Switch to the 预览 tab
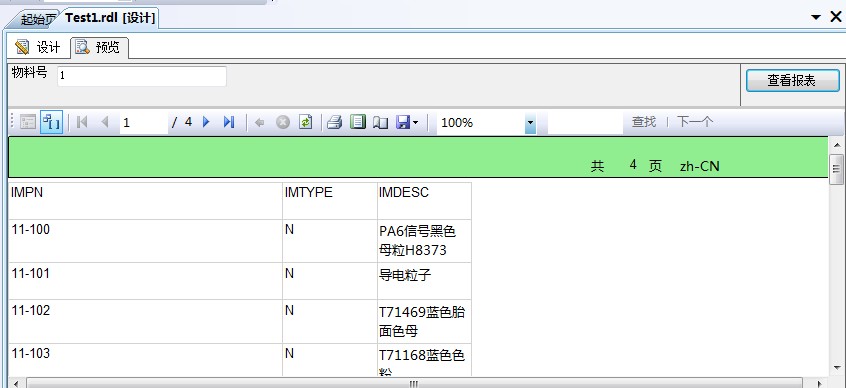This screenshot has height=388, width=846. coord(99,47)
